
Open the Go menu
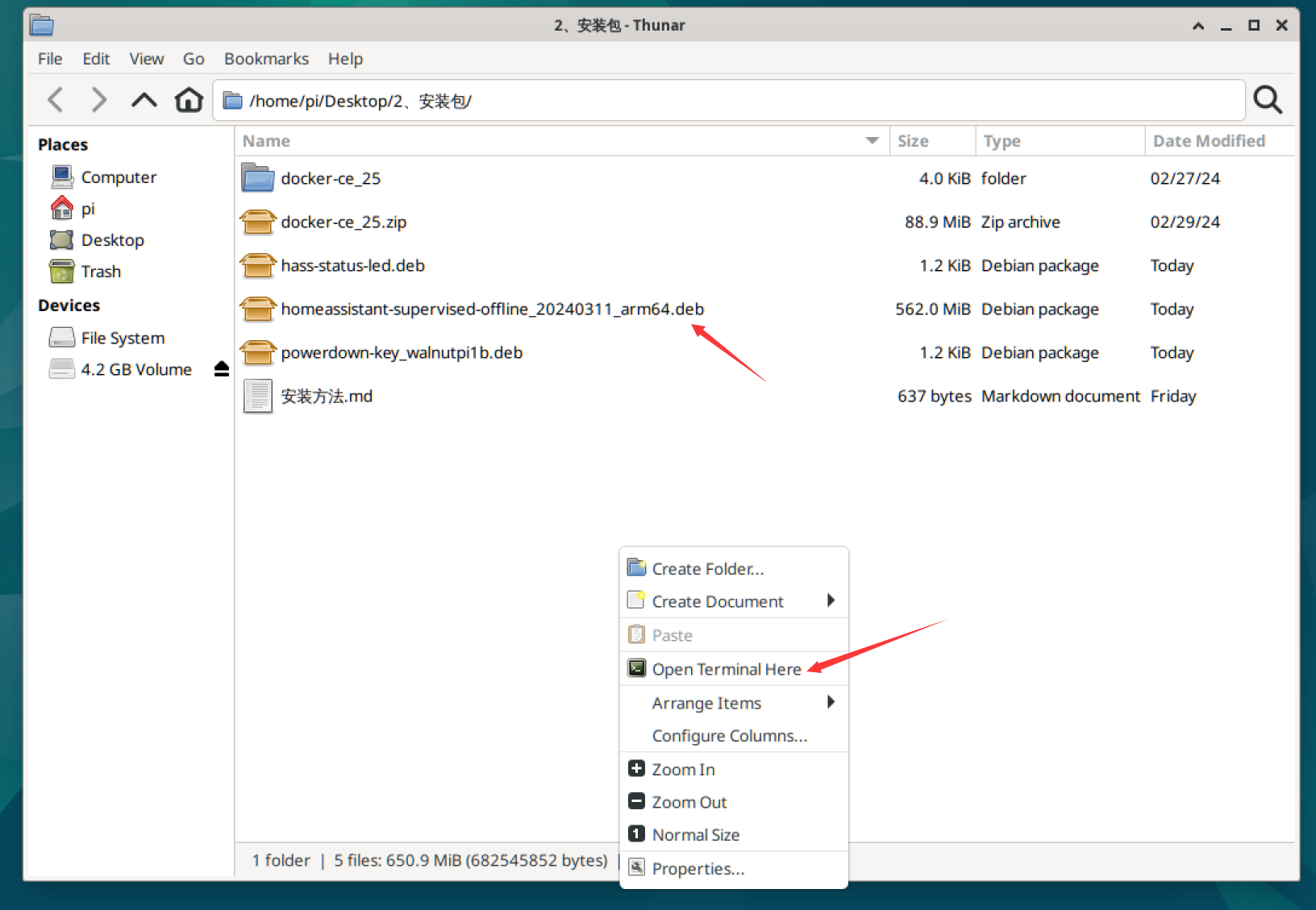[194, 59]
